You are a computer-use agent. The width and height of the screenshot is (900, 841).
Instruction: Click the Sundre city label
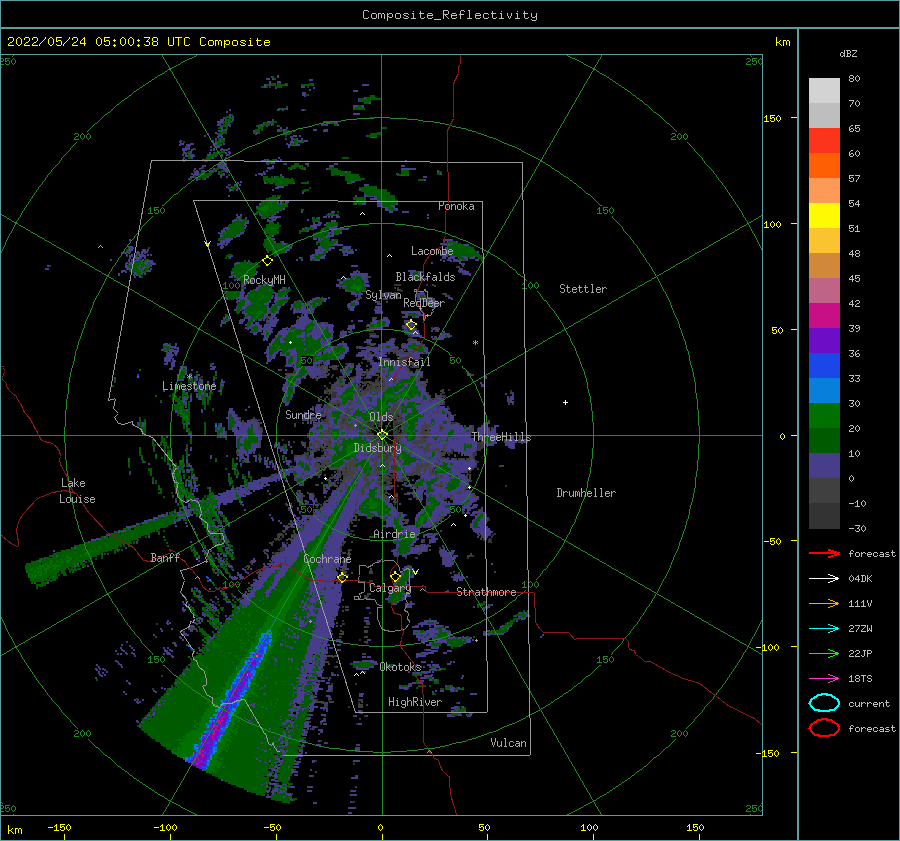pos(303,414)
